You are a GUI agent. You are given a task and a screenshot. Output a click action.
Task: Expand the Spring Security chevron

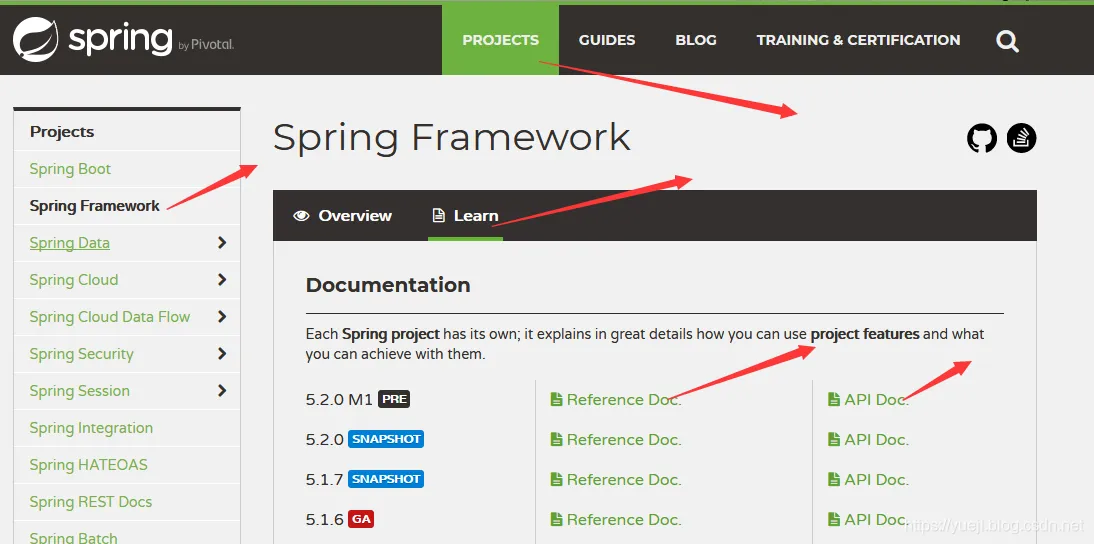pyautogui.click(x=222, y=354)
